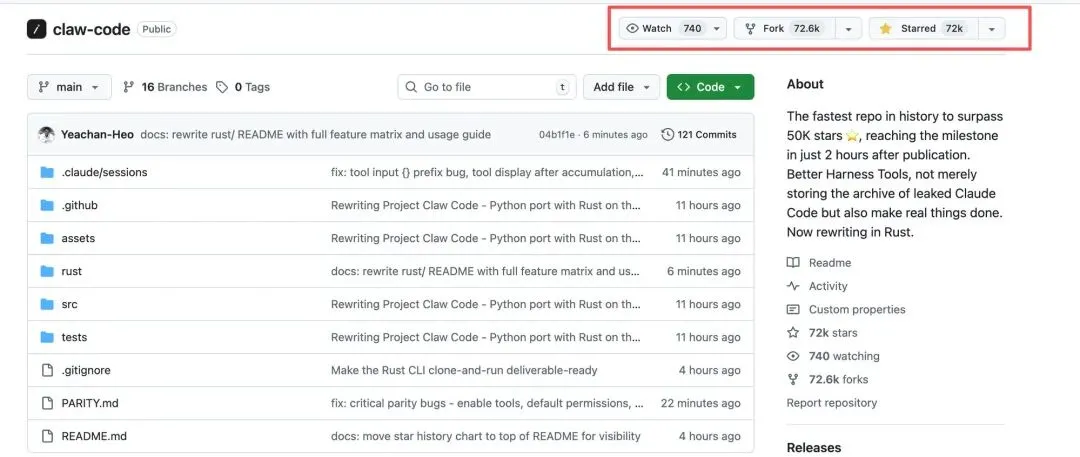
Task: Toggle the Starred button to unstar
Action: (921, 29)
